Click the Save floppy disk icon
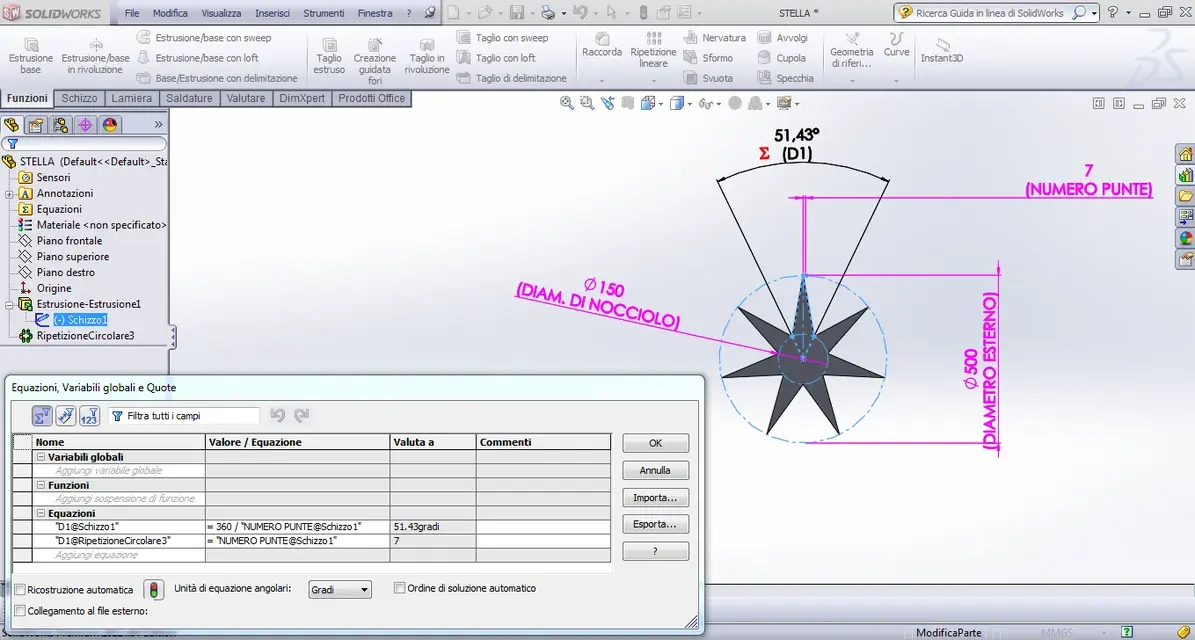Viewport: 1195px width, 640px height. coord(517,13)
